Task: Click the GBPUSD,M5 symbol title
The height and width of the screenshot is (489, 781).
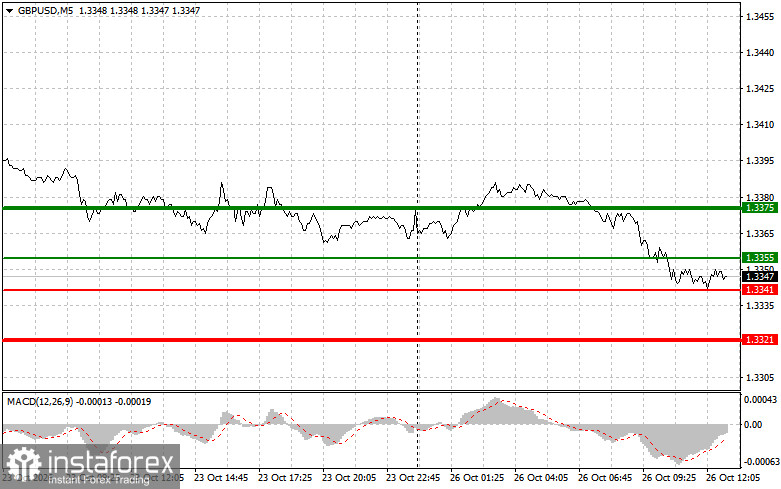Action: [45, 10]
